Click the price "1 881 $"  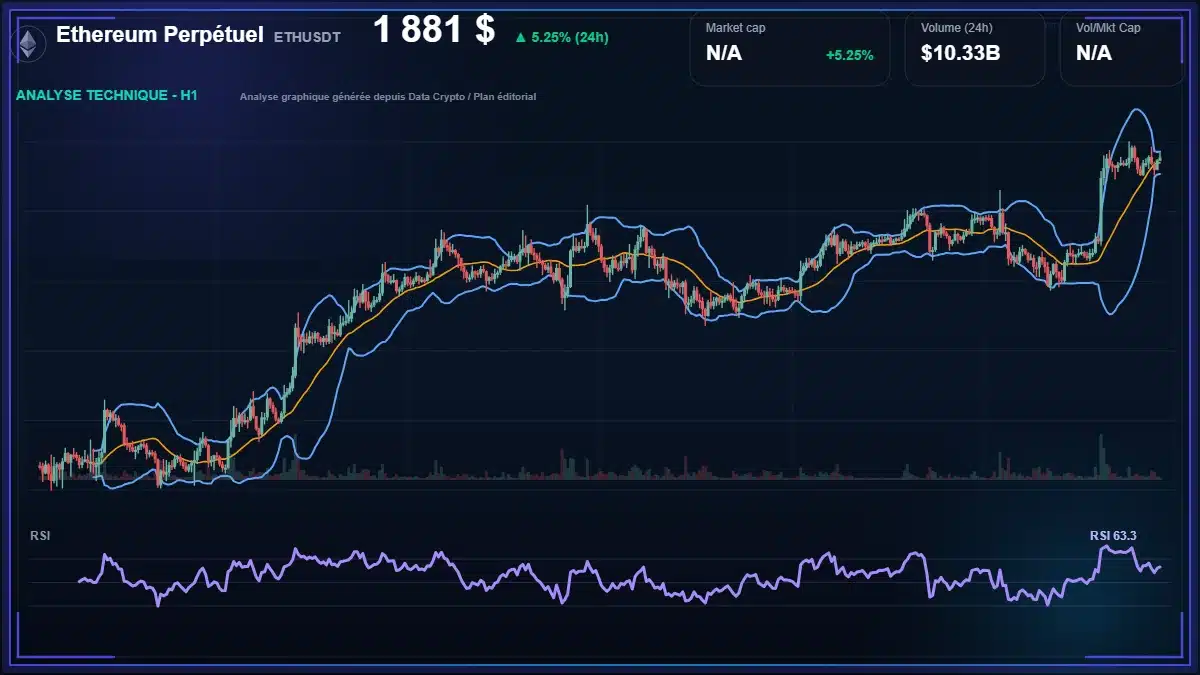pyautogui.click(x=434, y=30)
